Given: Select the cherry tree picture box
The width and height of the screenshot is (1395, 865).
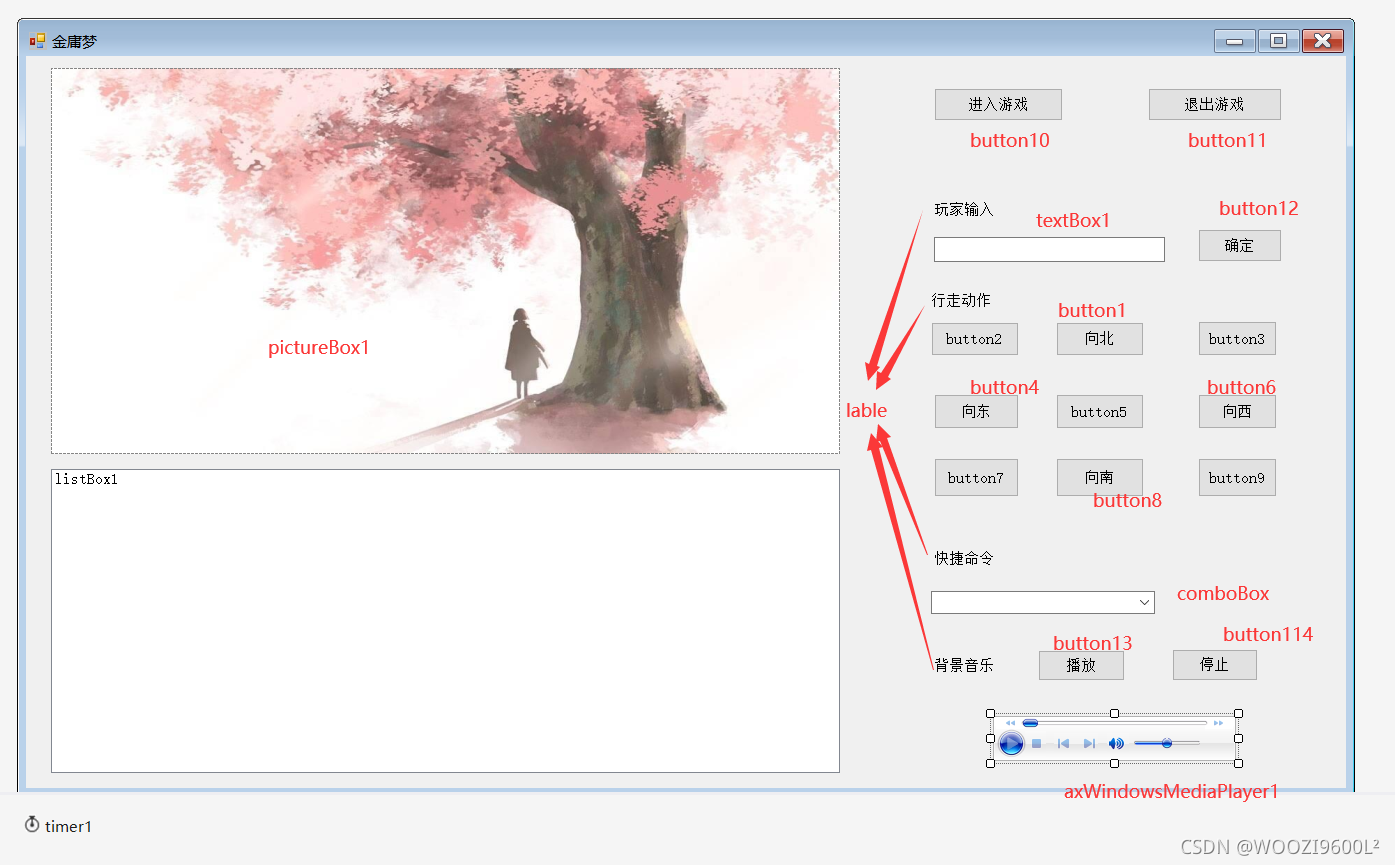Looking at the screenshot, I should click(x=445, y=261).
